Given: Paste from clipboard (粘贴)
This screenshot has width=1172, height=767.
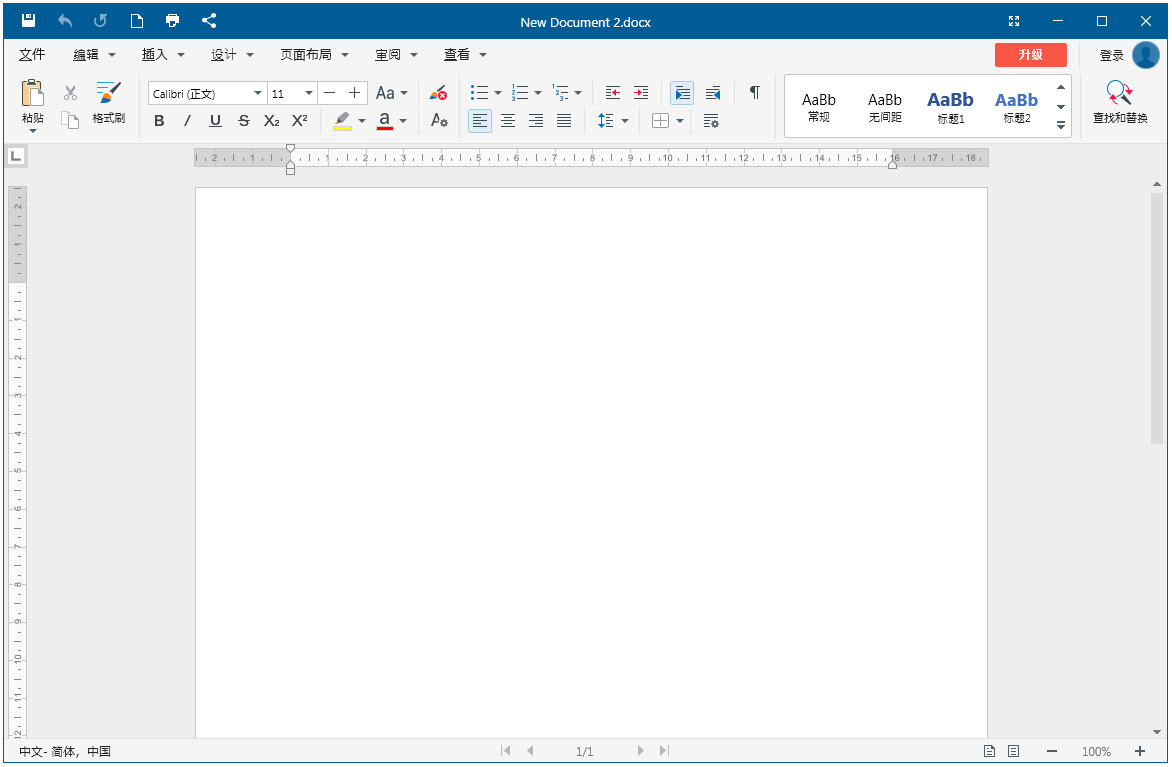Looking at the screenshot, I should [32, 101].
